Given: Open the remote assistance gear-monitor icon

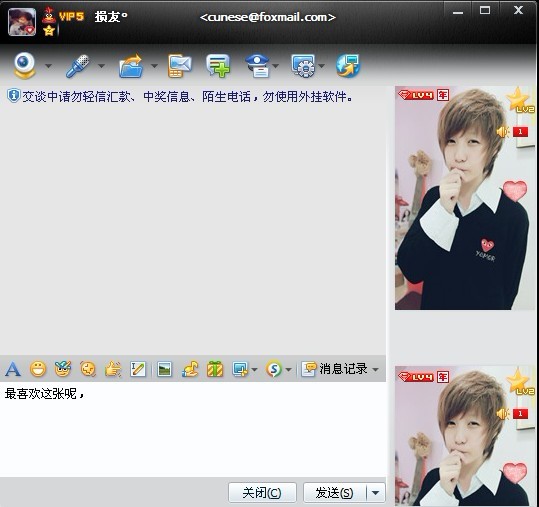Looking at the screenshot, I should pos(303,66).
